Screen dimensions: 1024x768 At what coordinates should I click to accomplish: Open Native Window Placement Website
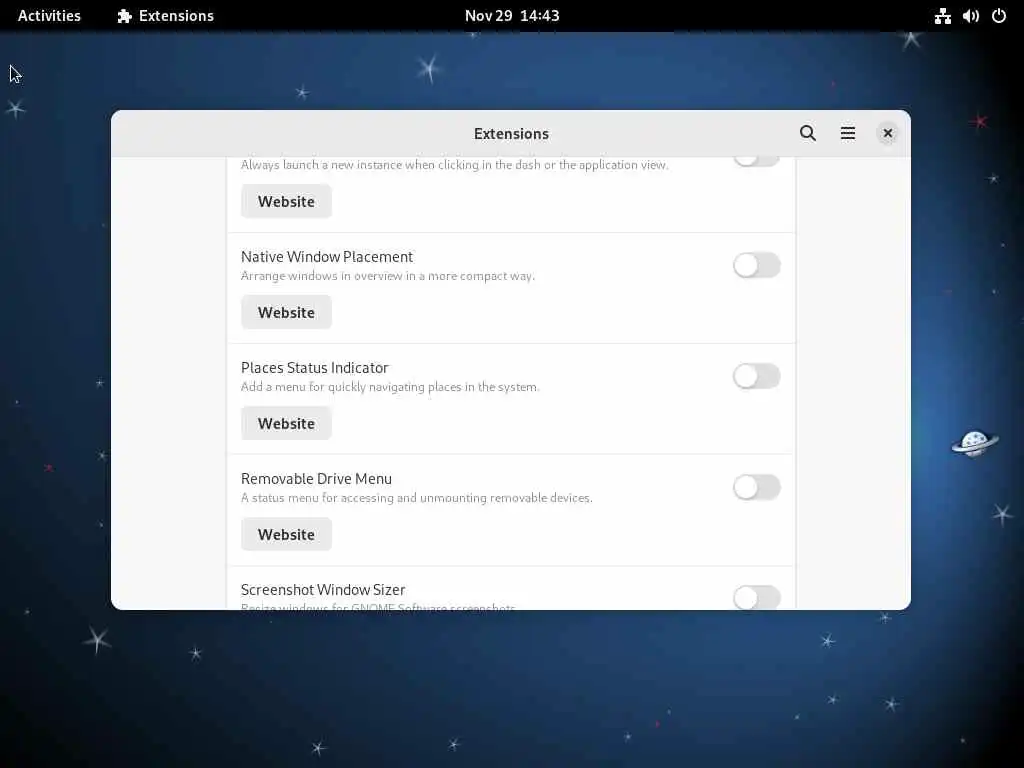(286, 312)
